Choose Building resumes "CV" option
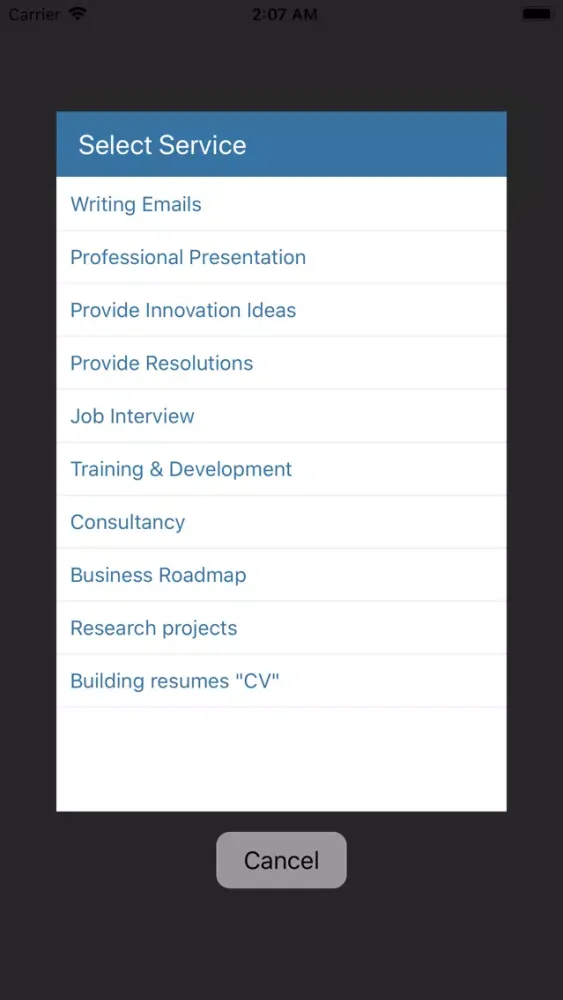 pyautogui.click(x=281, y=680)
